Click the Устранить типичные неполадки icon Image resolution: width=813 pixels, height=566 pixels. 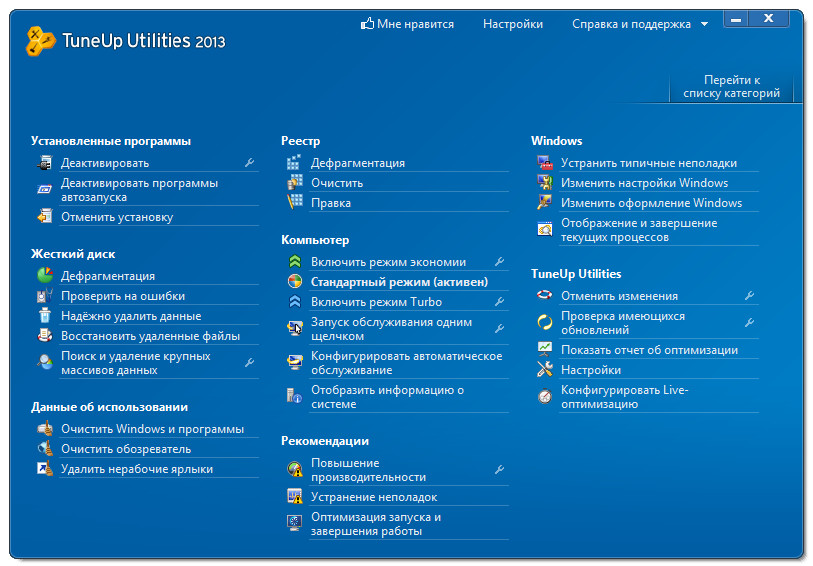(x=544, y=163)
